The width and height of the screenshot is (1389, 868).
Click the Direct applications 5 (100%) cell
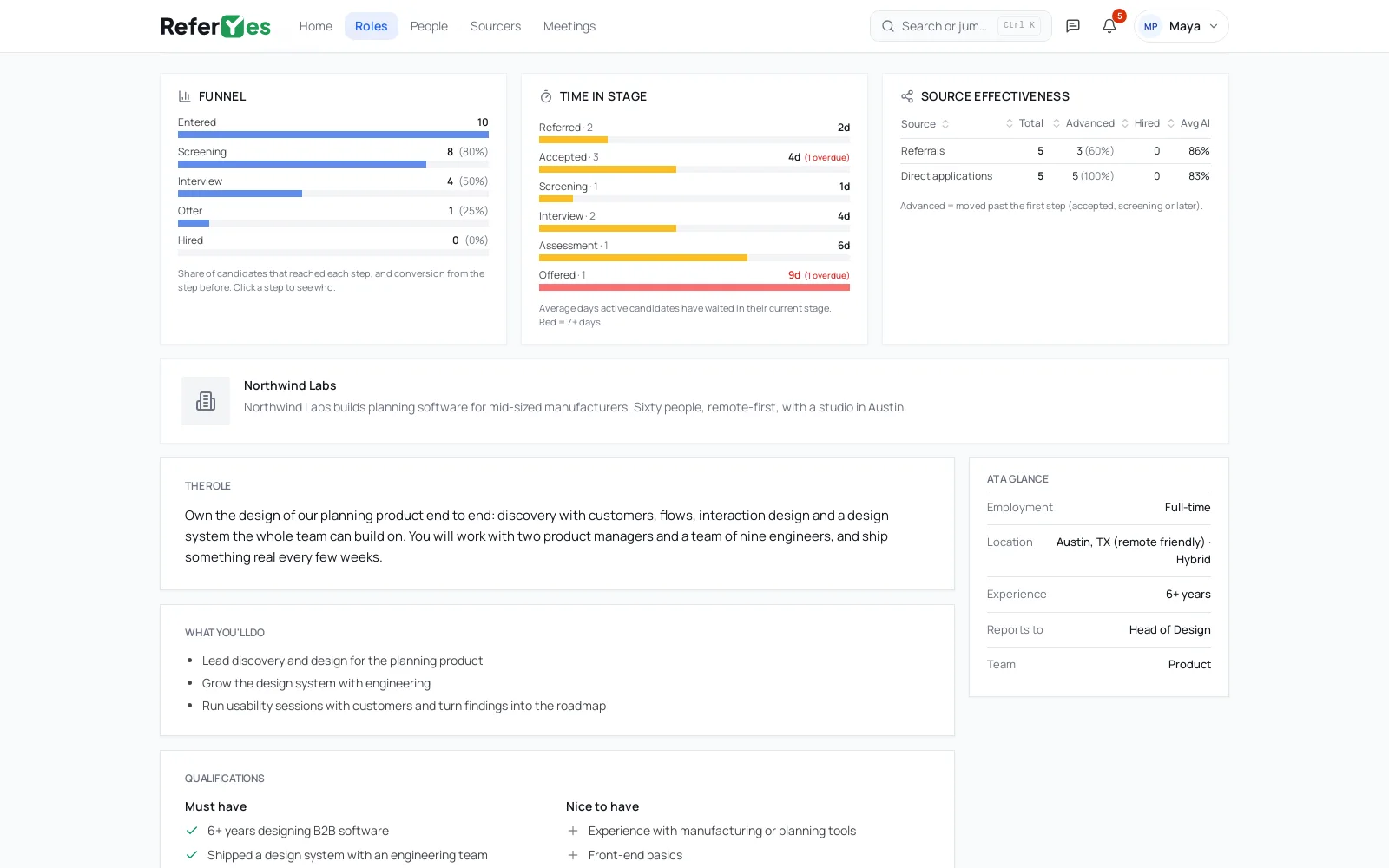(1093, 176)
